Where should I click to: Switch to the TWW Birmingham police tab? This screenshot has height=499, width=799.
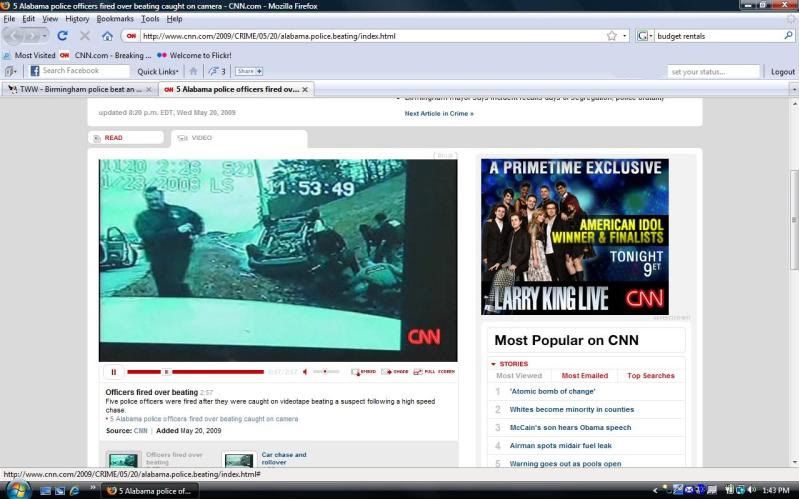click(x=80, y=89)
